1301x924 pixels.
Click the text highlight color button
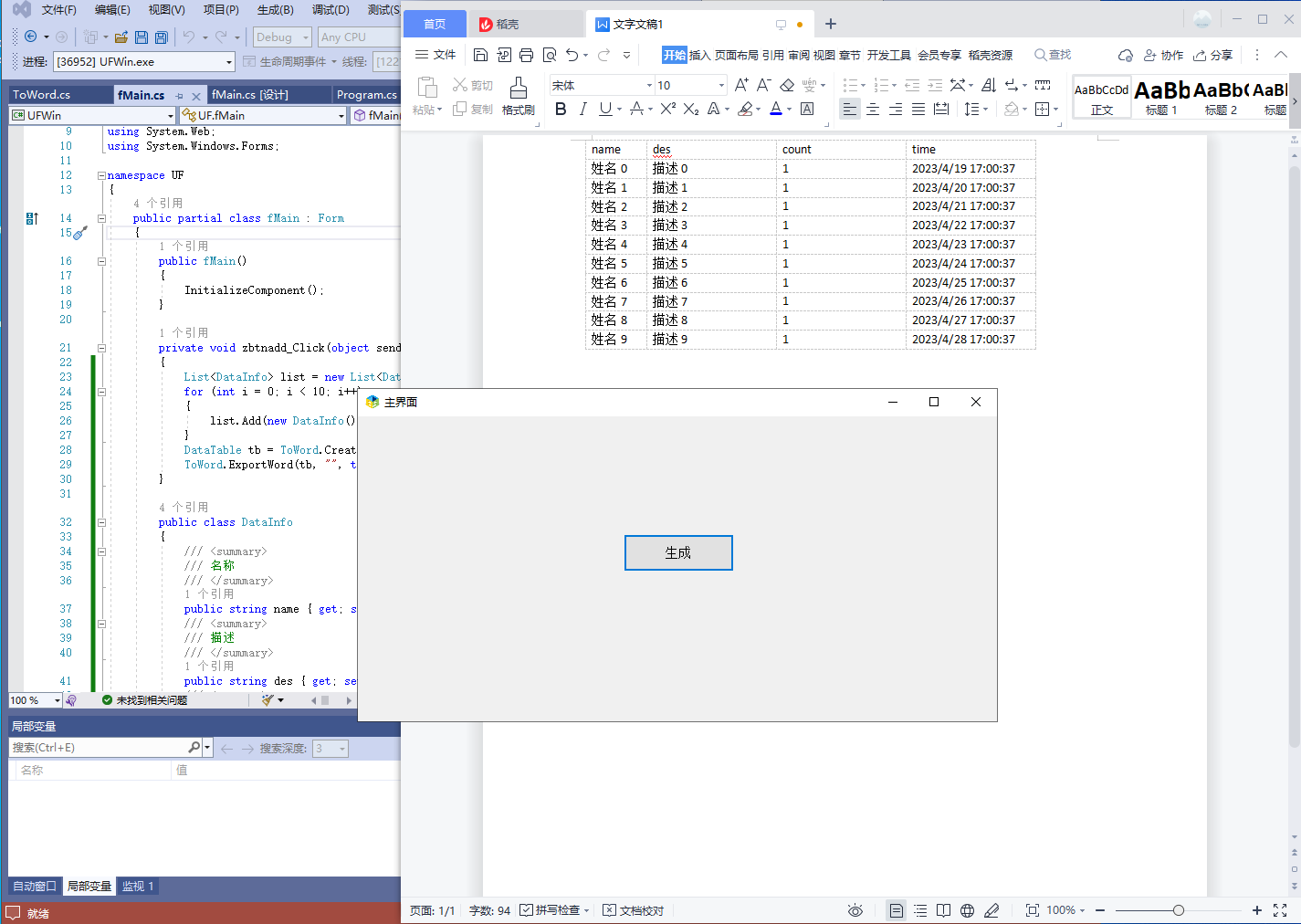tap(745, 109)
